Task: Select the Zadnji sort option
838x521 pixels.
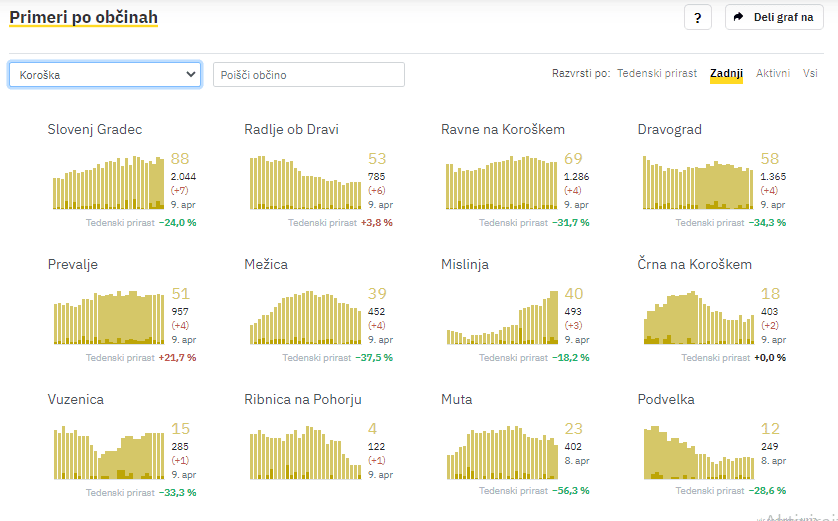Action: pos(726,74)
